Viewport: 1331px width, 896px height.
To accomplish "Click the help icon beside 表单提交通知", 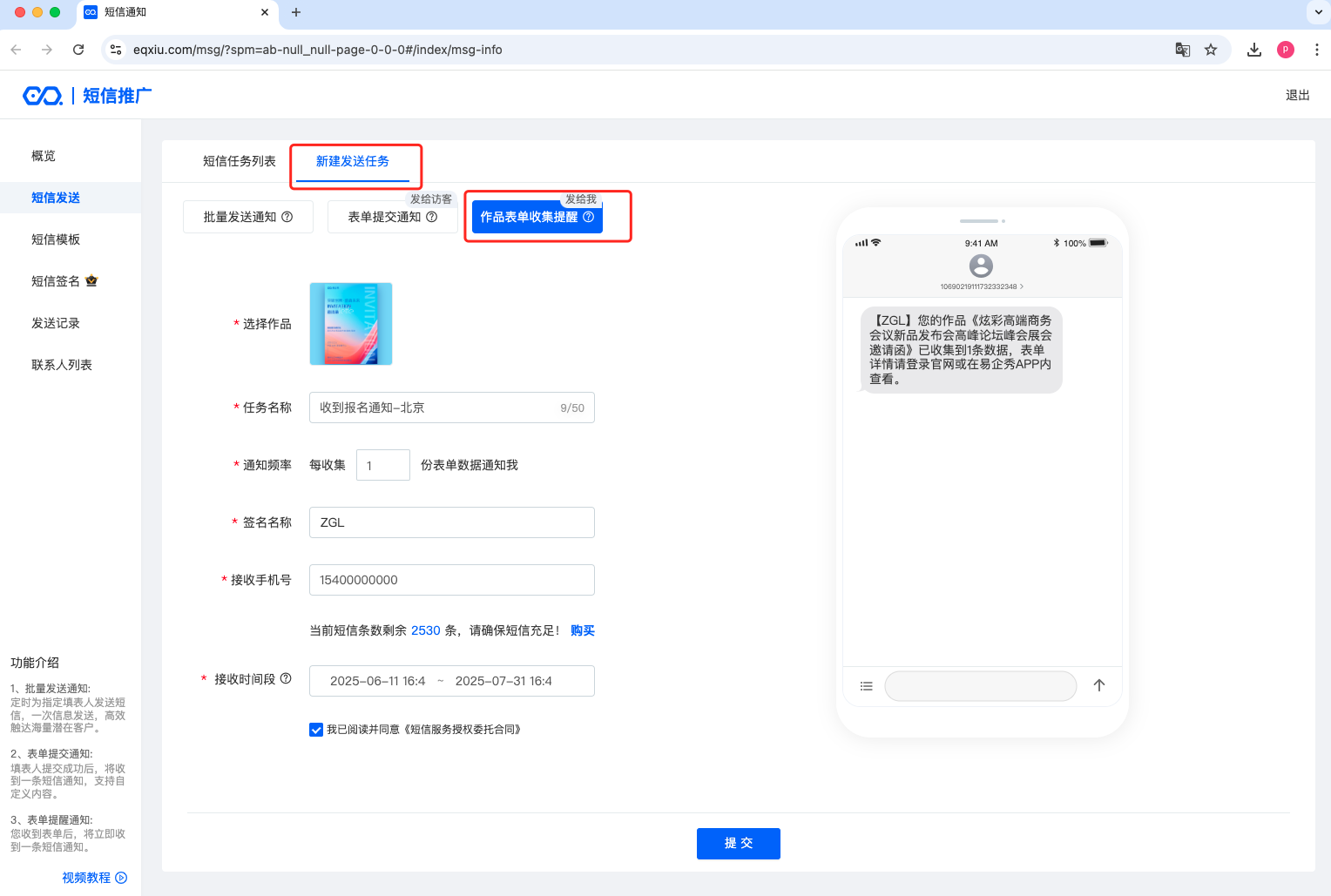I will [431, 217].
